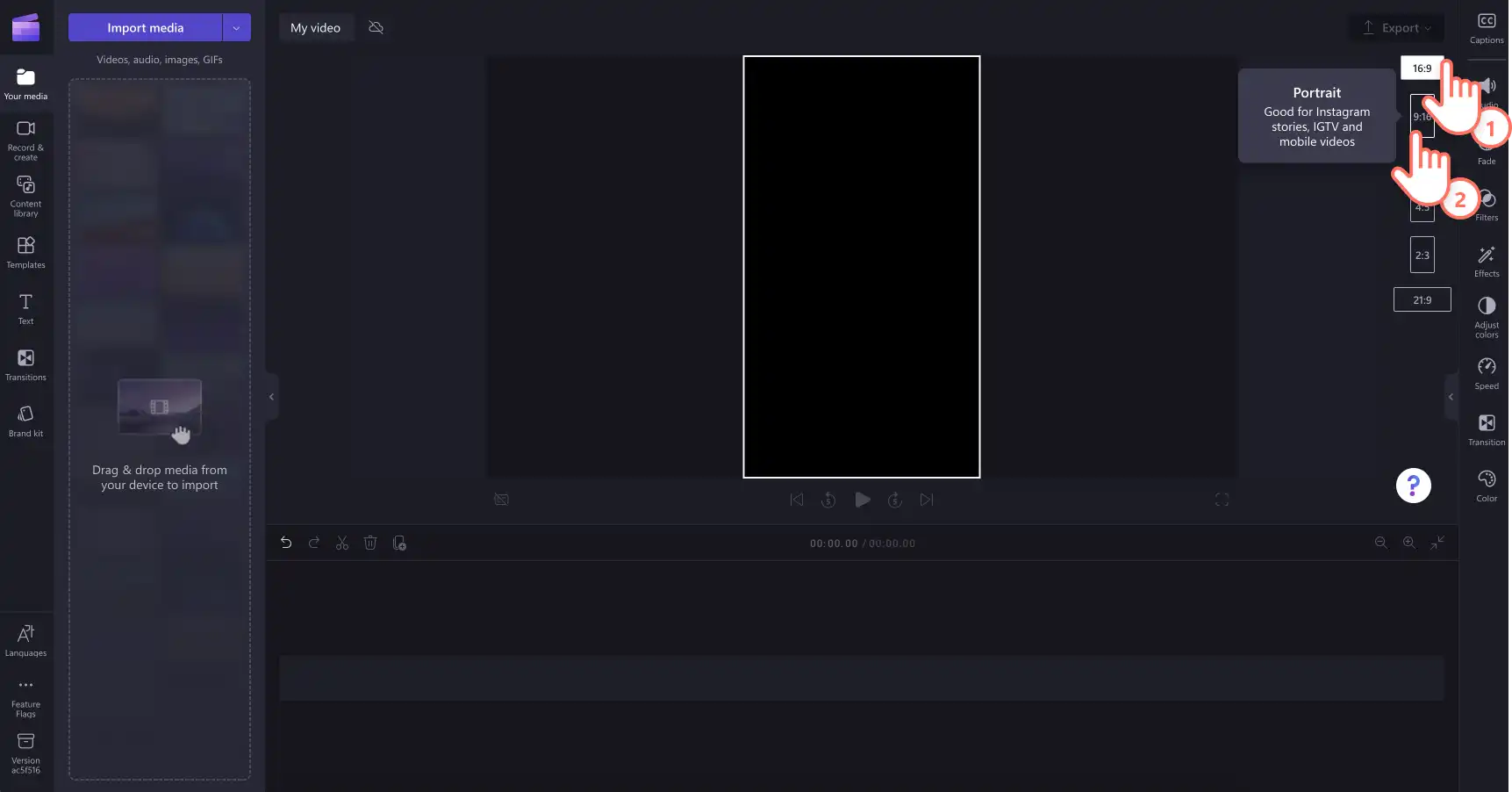The width and height of the screenshot is (1512, 792).
Task: Open the Effects properties panel
Action: tap(1486, 262)
